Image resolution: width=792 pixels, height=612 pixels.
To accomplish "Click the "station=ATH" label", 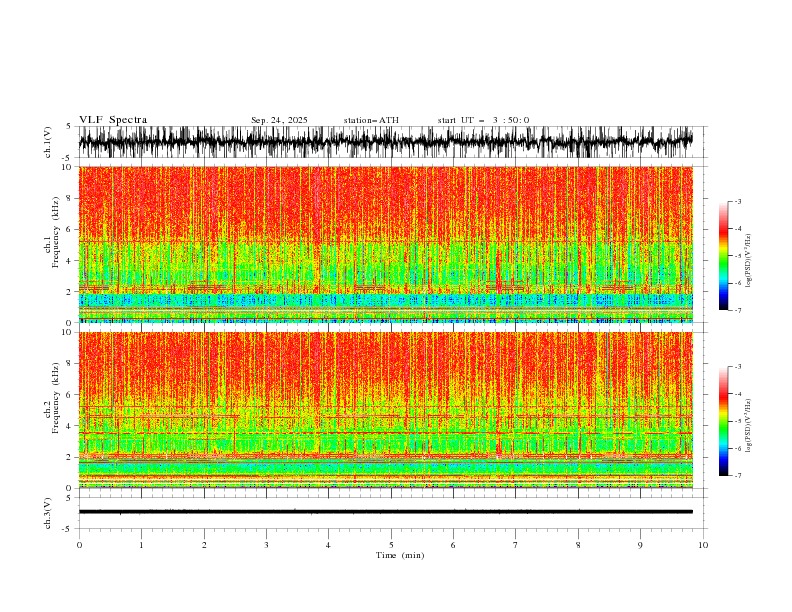I will (371, 120).
